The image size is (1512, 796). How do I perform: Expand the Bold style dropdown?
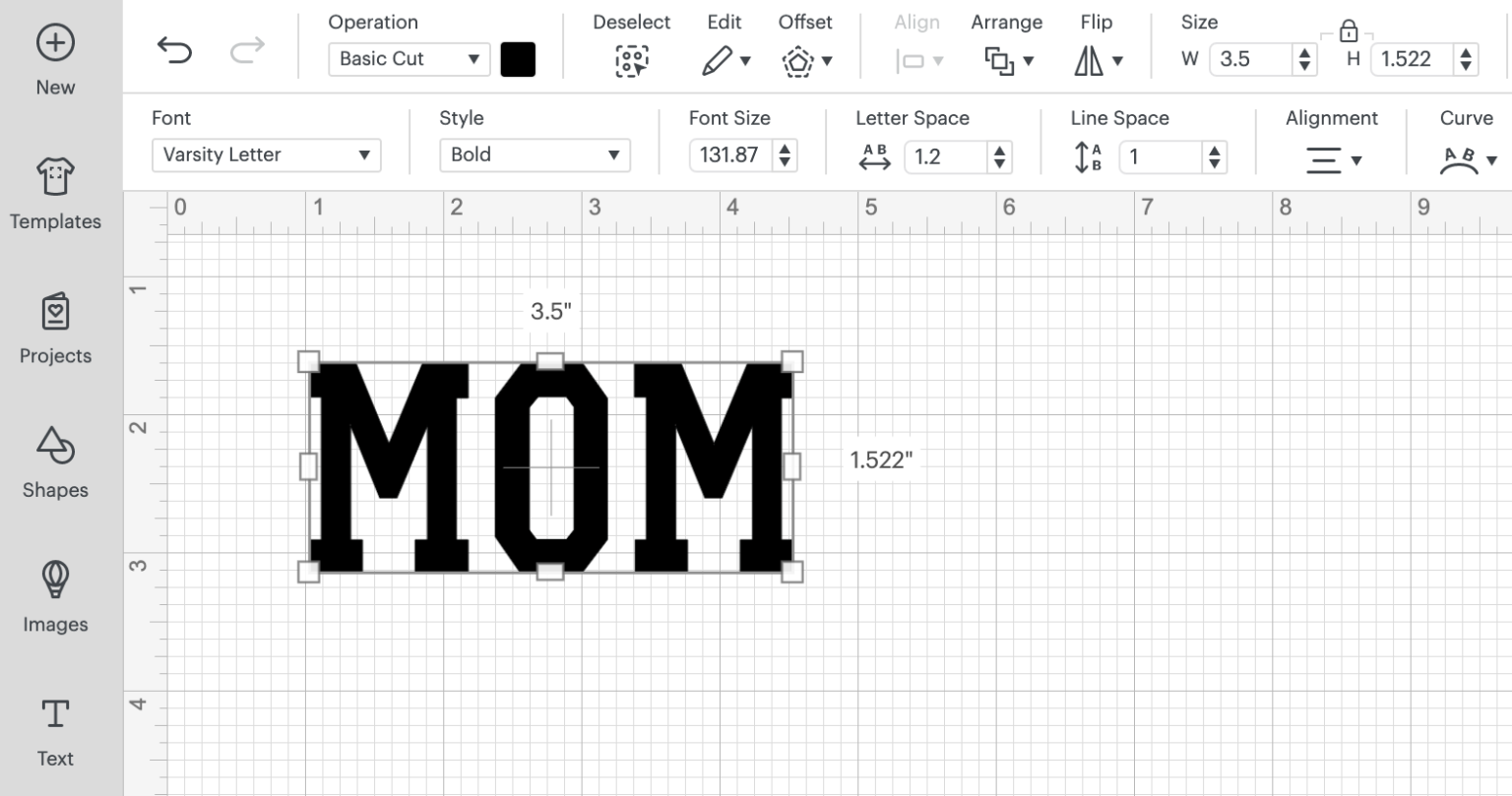[x=534, y=155]
